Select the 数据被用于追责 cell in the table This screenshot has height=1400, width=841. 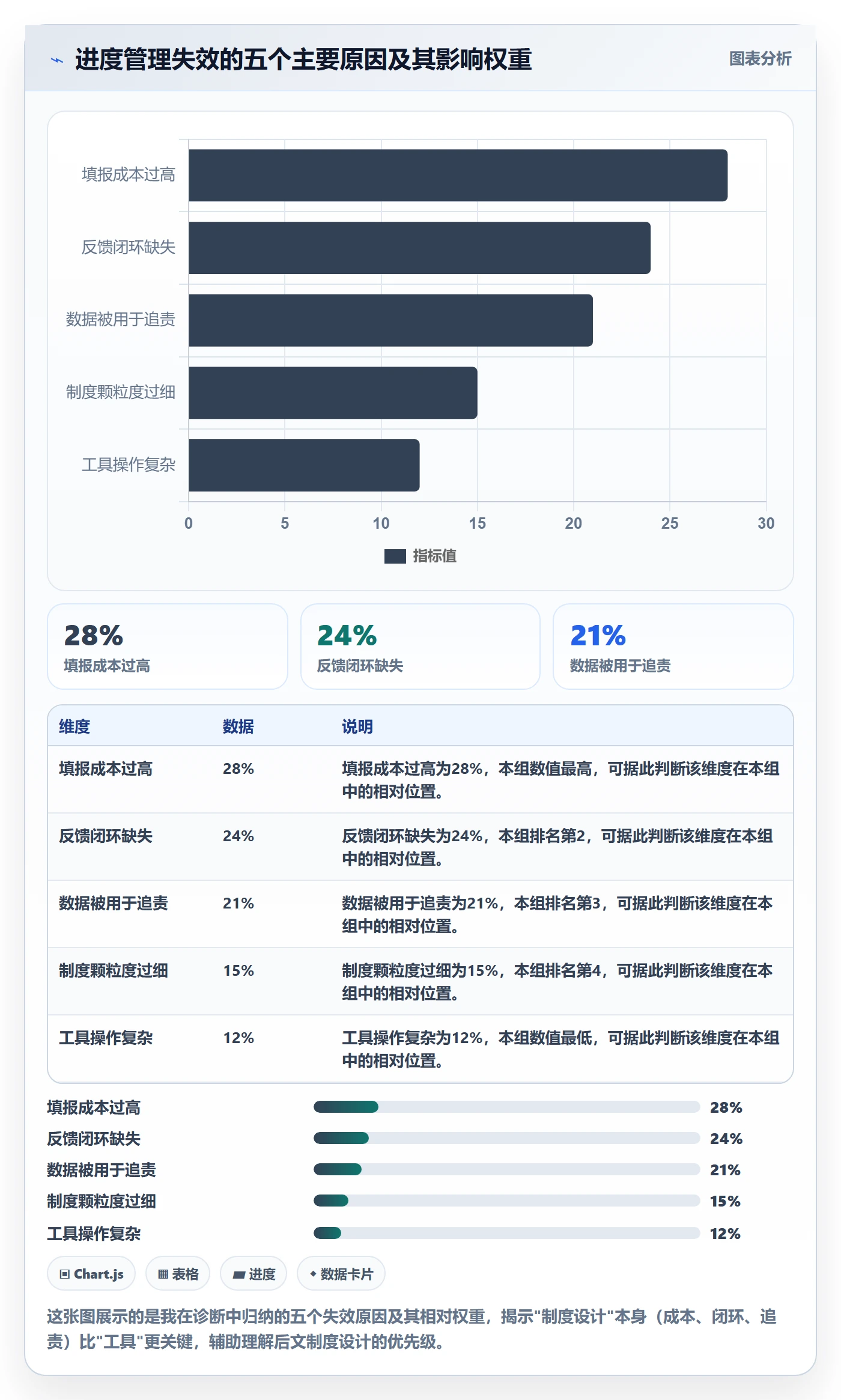[114, 903]
